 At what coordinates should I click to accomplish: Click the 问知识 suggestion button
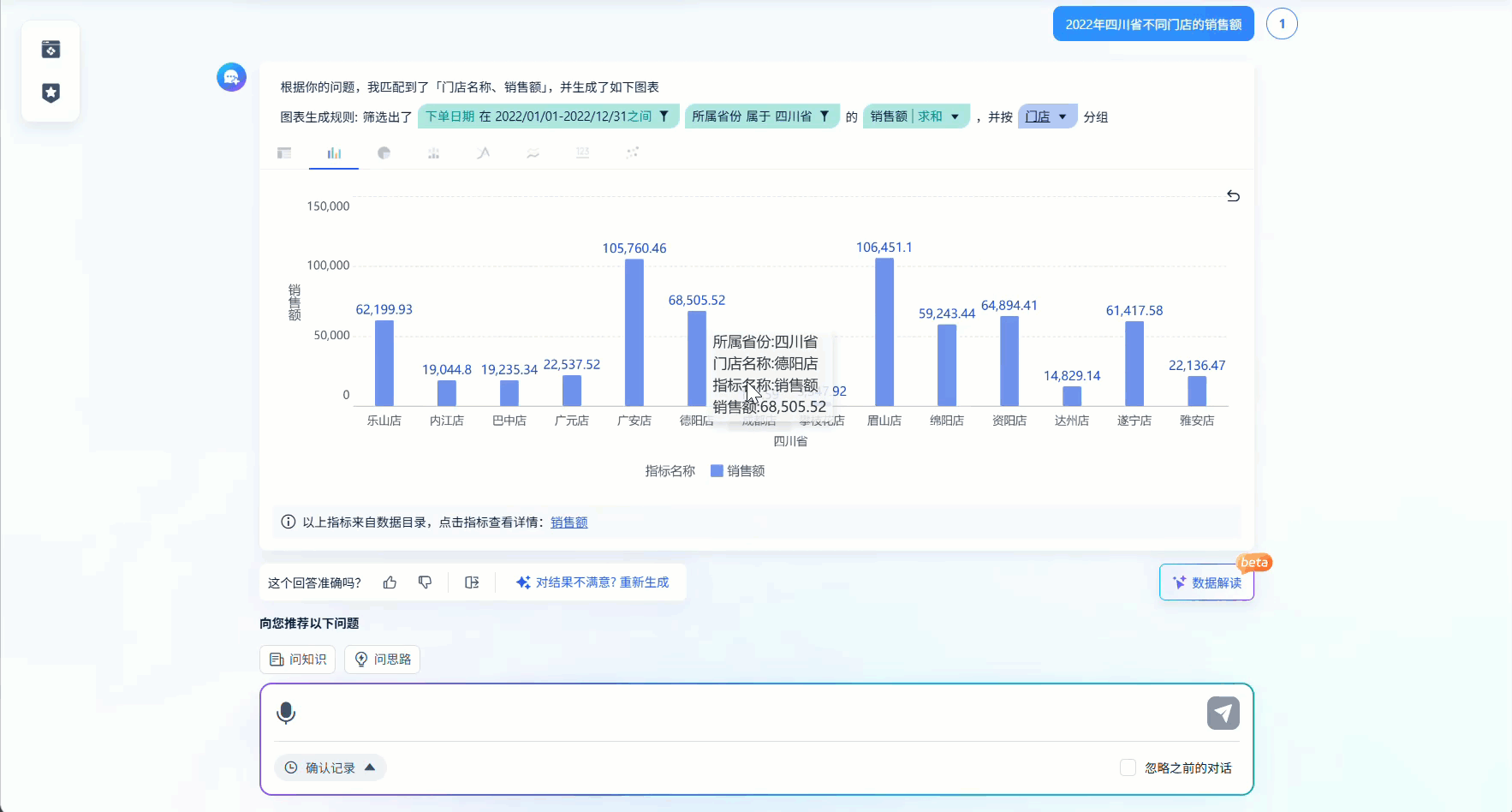coord(298,660)
